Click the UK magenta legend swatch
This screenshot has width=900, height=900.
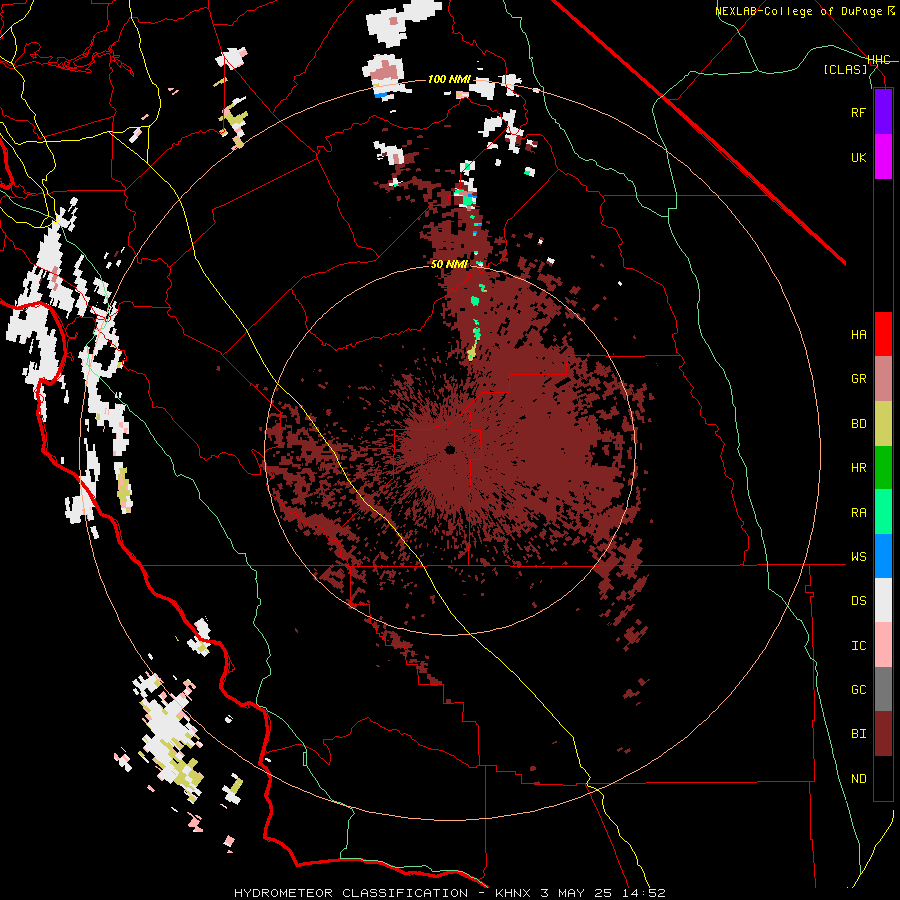point(883,157)
